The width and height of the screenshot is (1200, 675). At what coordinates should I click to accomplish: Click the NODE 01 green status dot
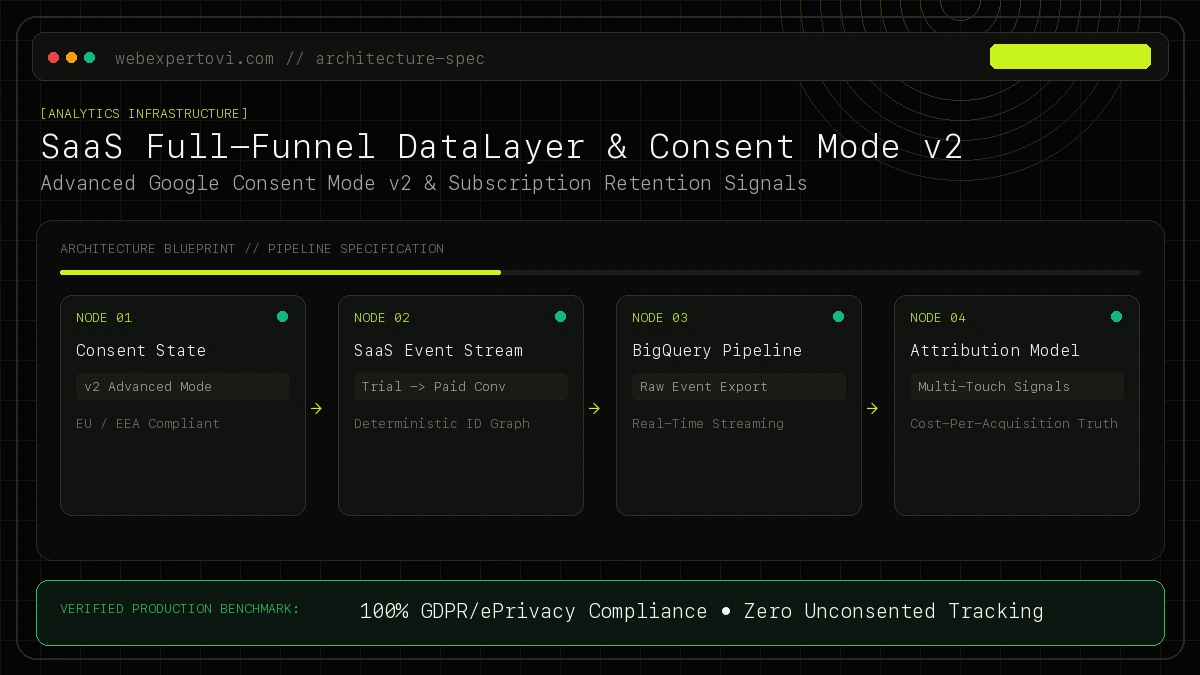point(282,317)
